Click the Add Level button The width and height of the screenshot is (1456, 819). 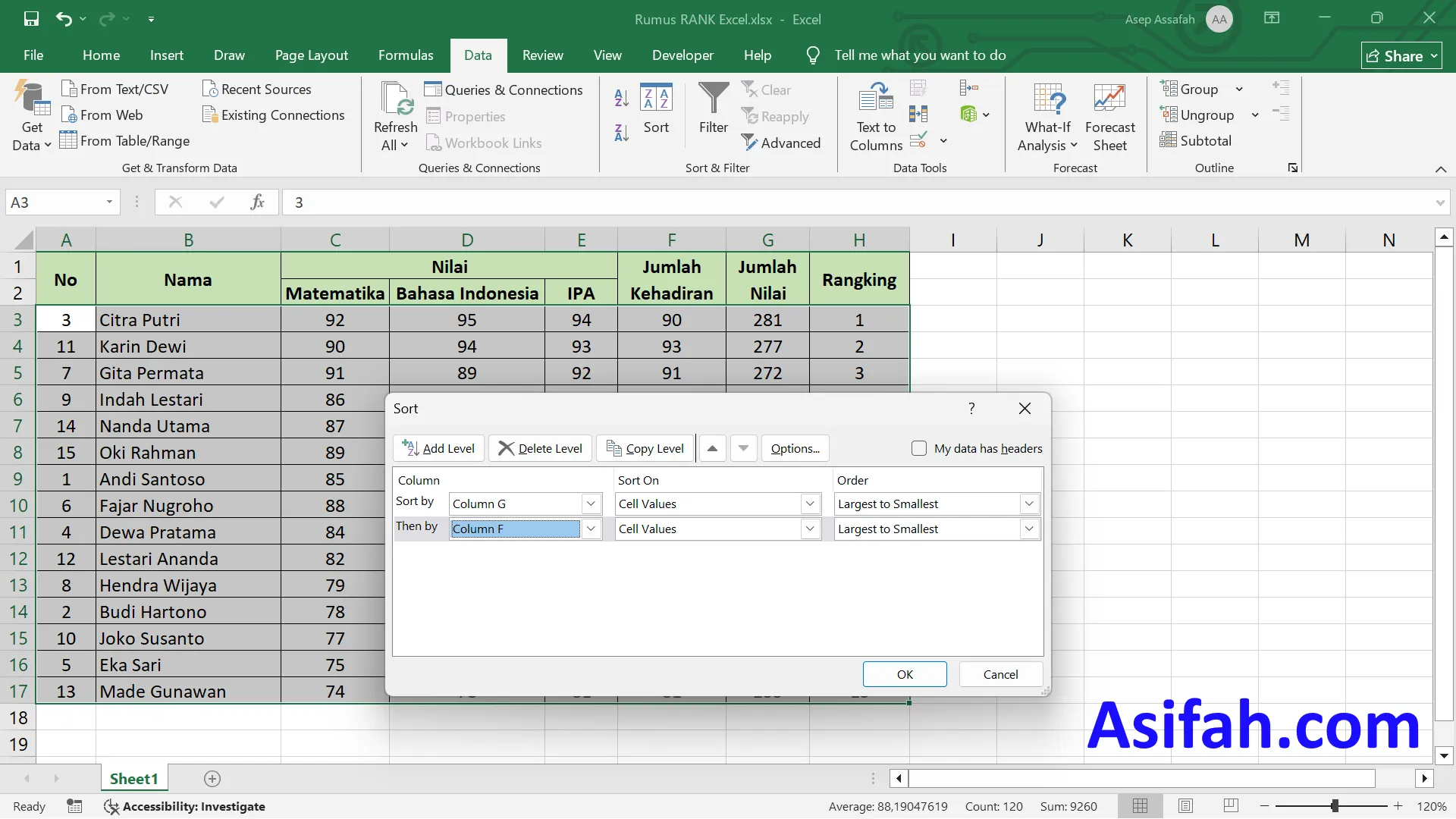pos(438,448)
